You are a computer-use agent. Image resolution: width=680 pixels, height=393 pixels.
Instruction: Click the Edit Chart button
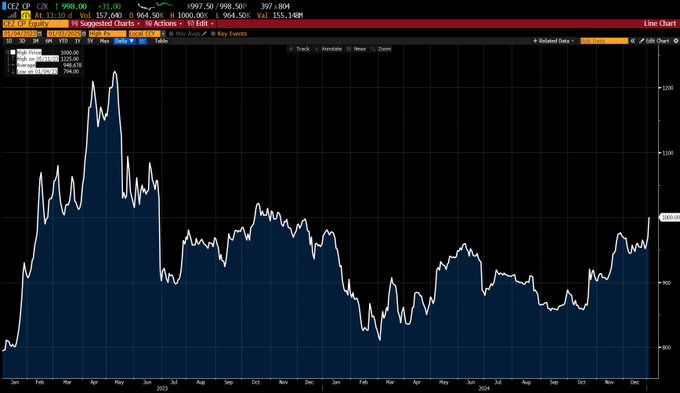(x=654, y=41)
